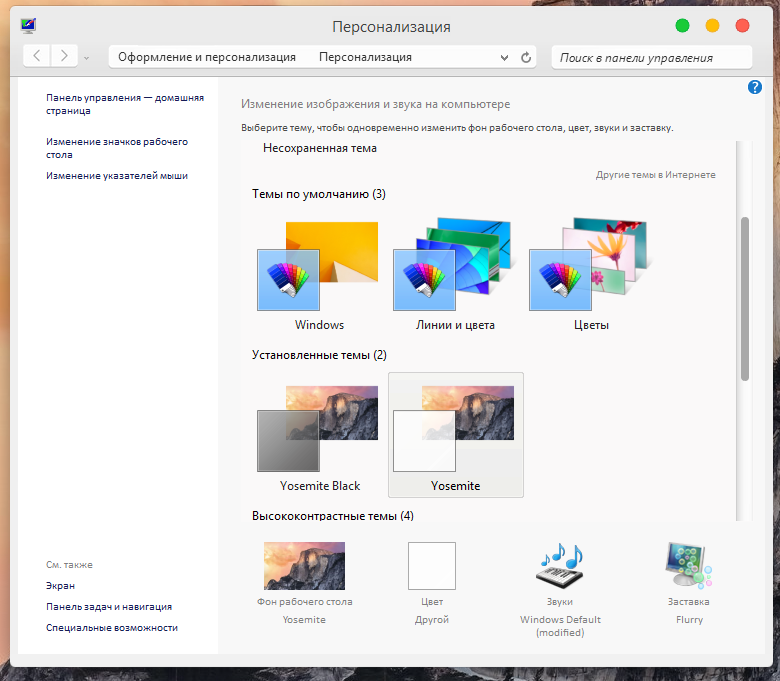Go back with the left arrow button
This screenshot has height=681, width=780.
click(37, 56)
